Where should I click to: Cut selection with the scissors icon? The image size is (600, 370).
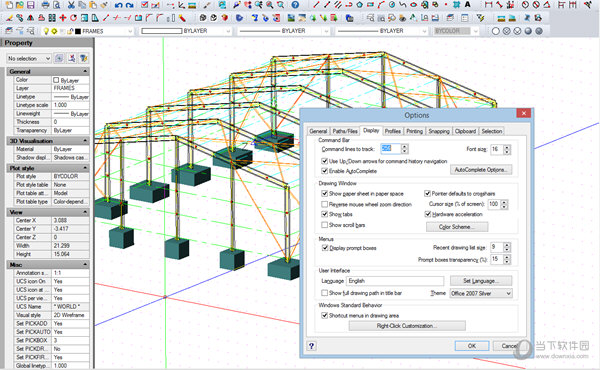[71, 5]
